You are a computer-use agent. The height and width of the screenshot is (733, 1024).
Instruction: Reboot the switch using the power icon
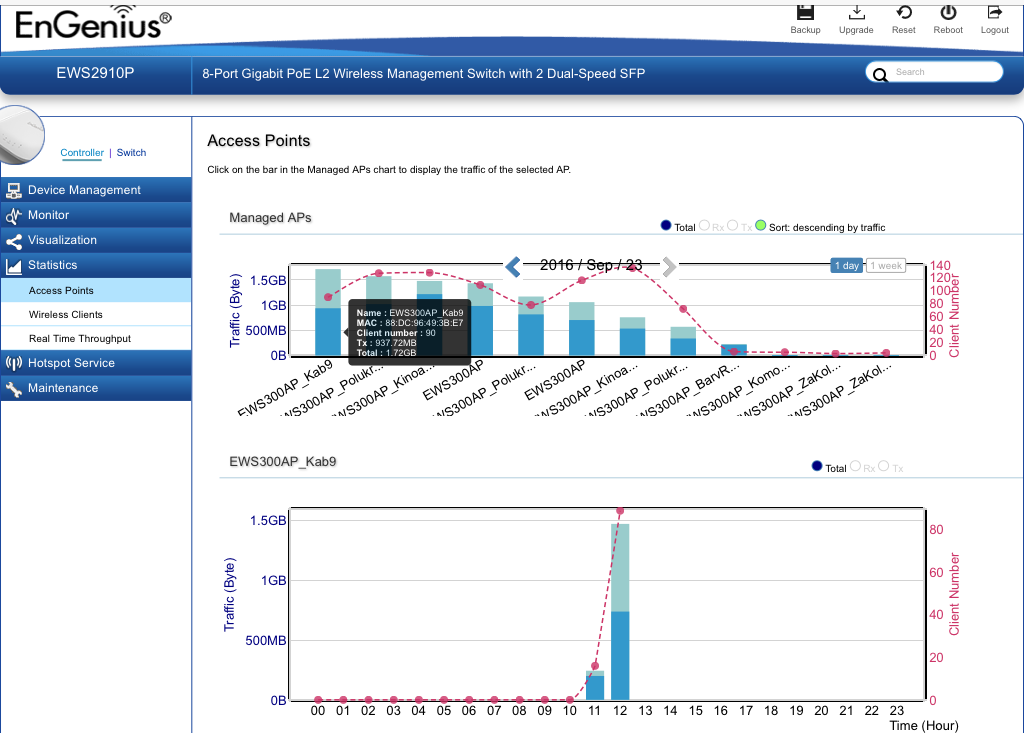click(948, 12)
